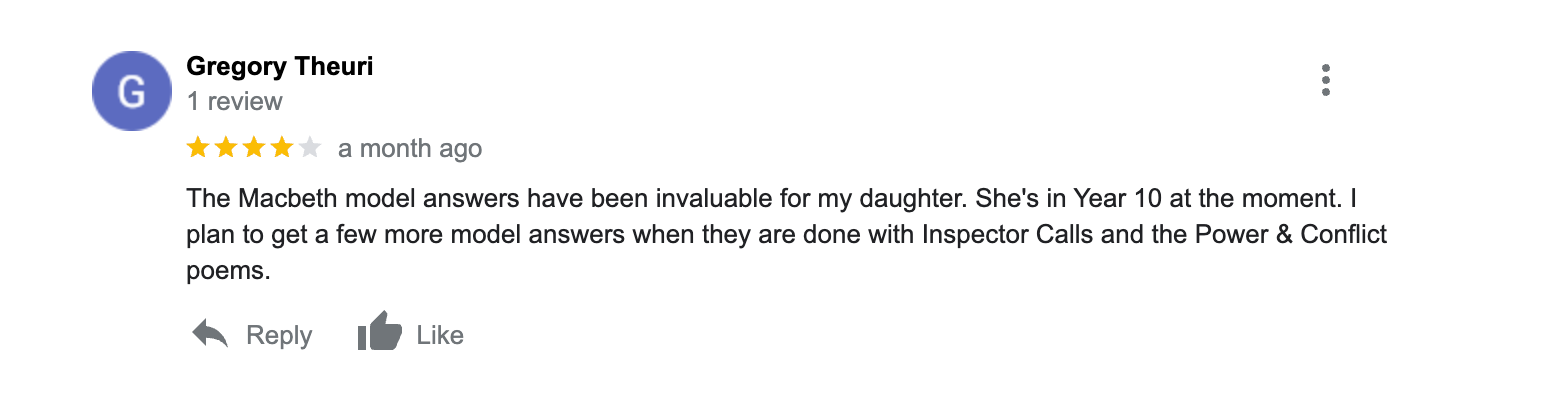Click the round G profile avatar
This screenshot has height=404, width=1544.
(132, 91)
